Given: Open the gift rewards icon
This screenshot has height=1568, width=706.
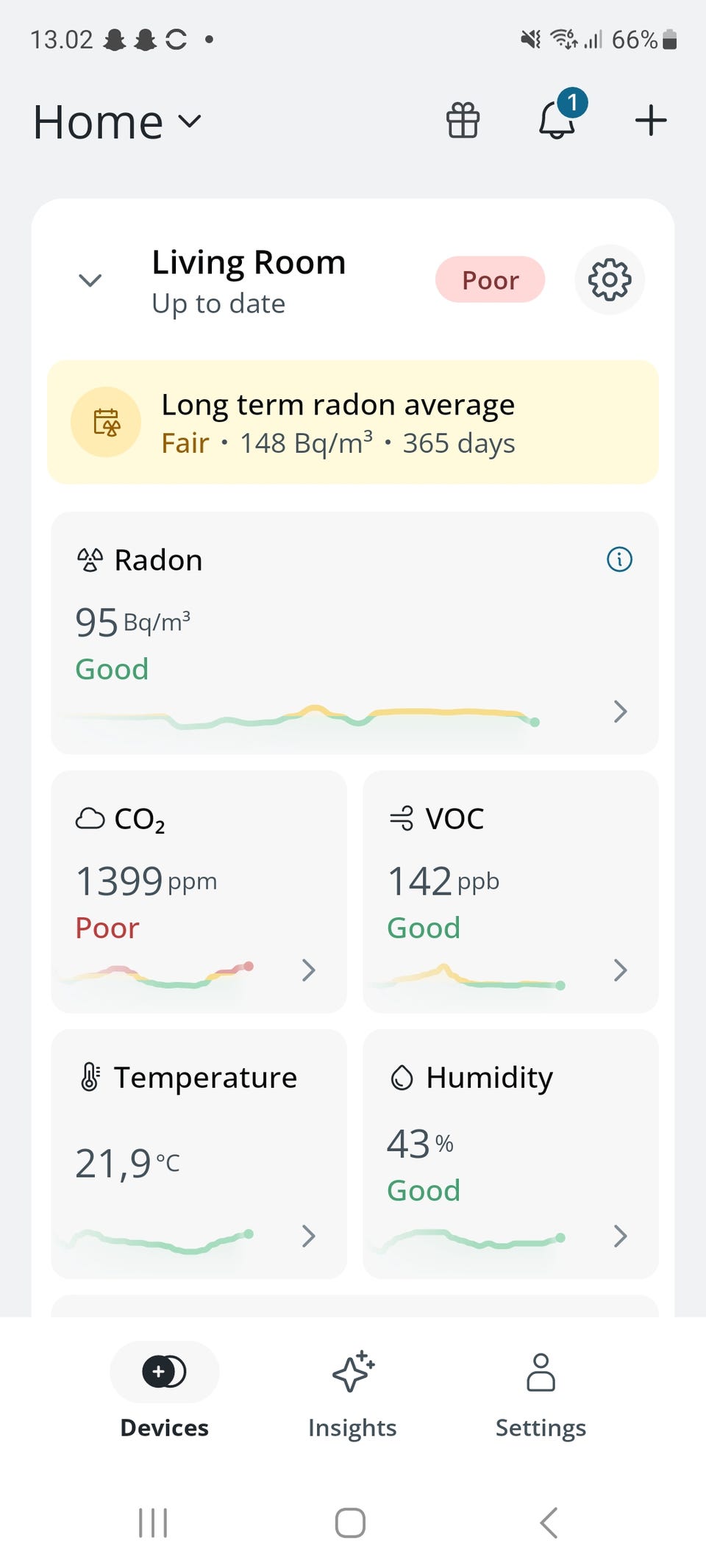Looking at the screenshot, I should tap(463, 121).
